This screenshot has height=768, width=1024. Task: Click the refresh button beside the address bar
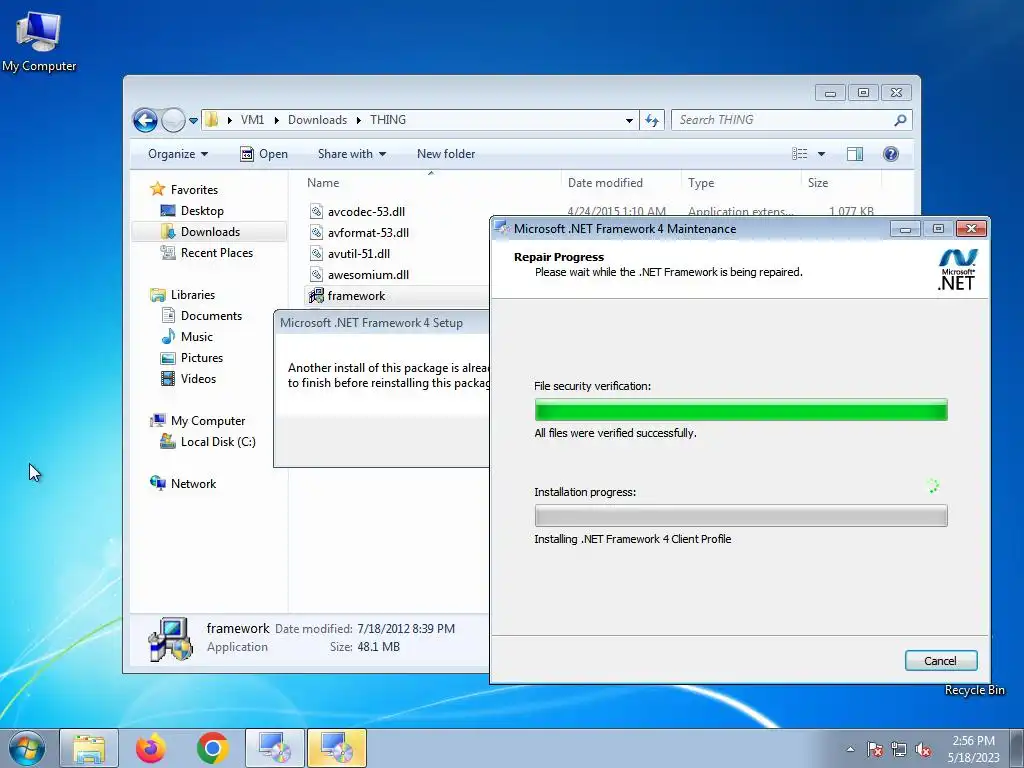(652, 120)
